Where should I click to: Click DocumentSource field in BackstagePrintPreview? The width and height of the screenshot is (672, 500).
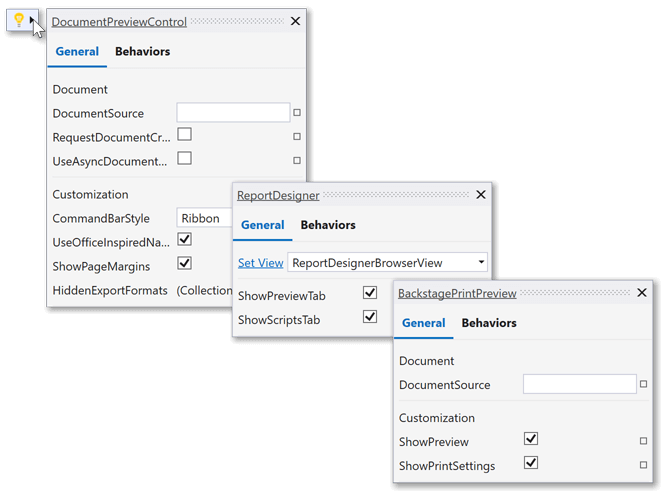[x=579, y=384]
